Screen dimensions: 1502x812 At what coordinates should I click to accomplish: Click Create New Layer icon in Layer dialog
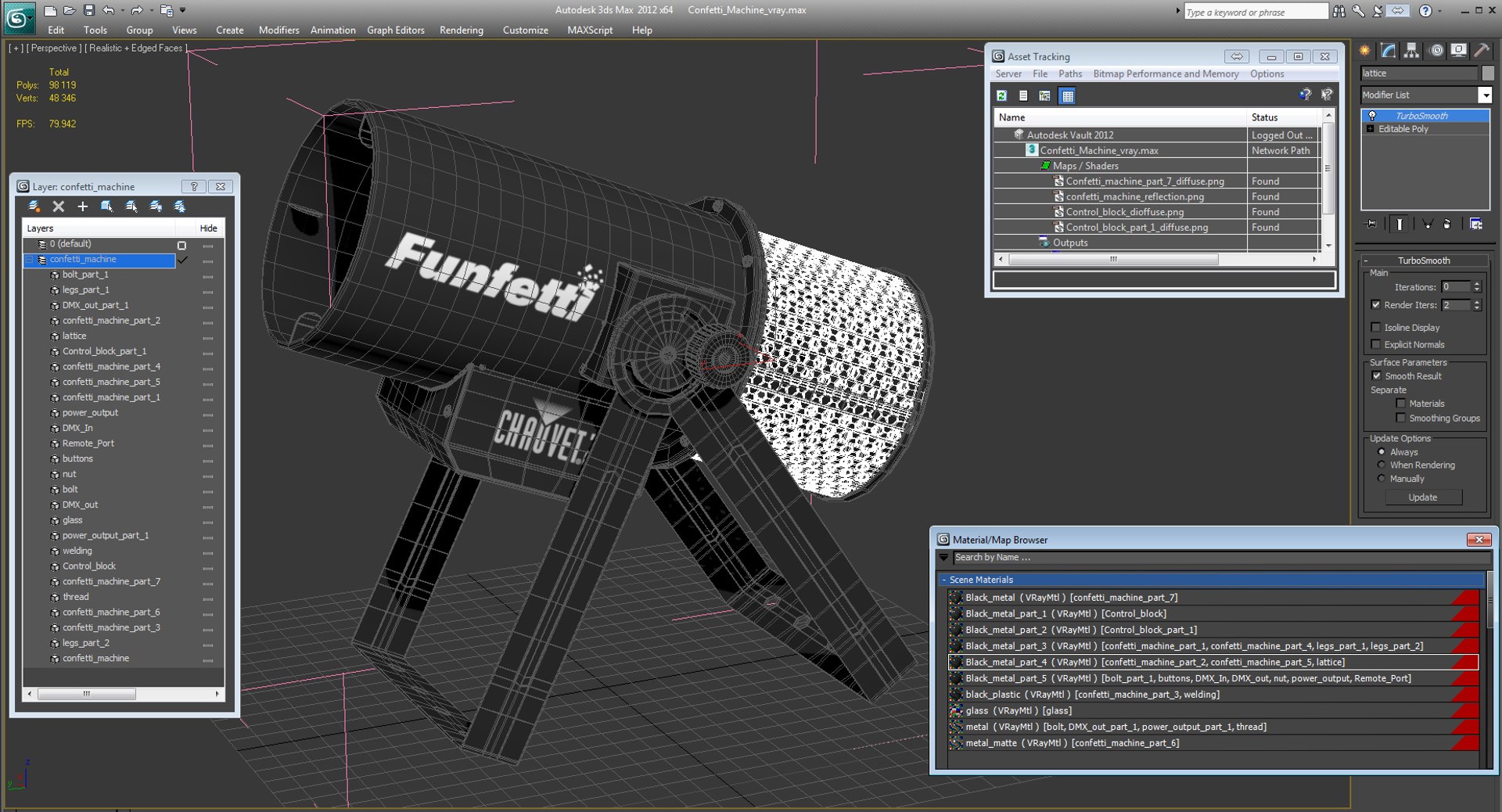(x=34, y=207)
